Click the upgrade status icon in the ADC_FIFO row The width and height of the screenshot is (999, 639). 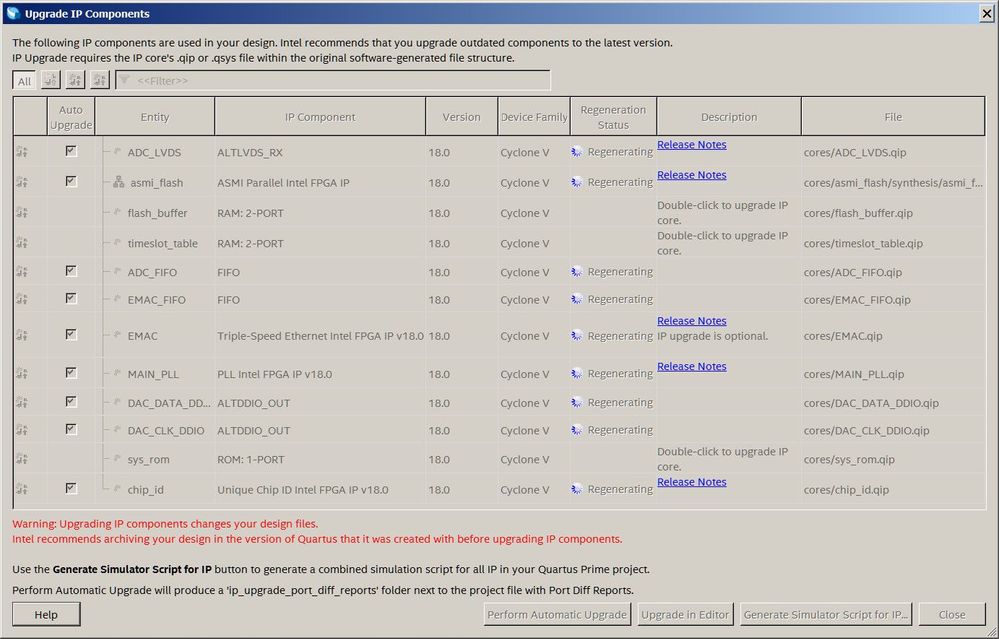pos(22,271)
